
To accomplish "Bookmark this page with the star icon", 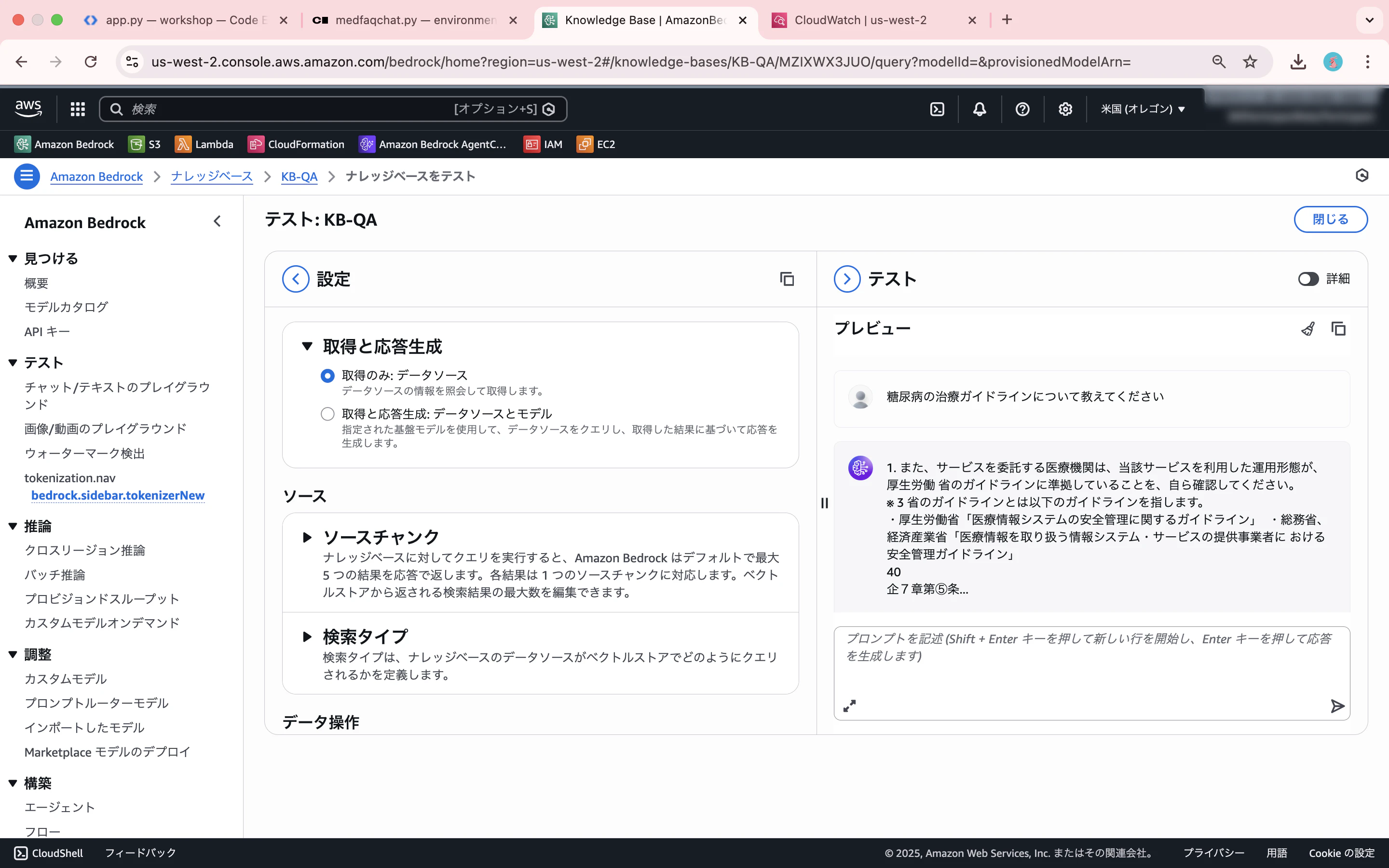I will [1250, 61].
